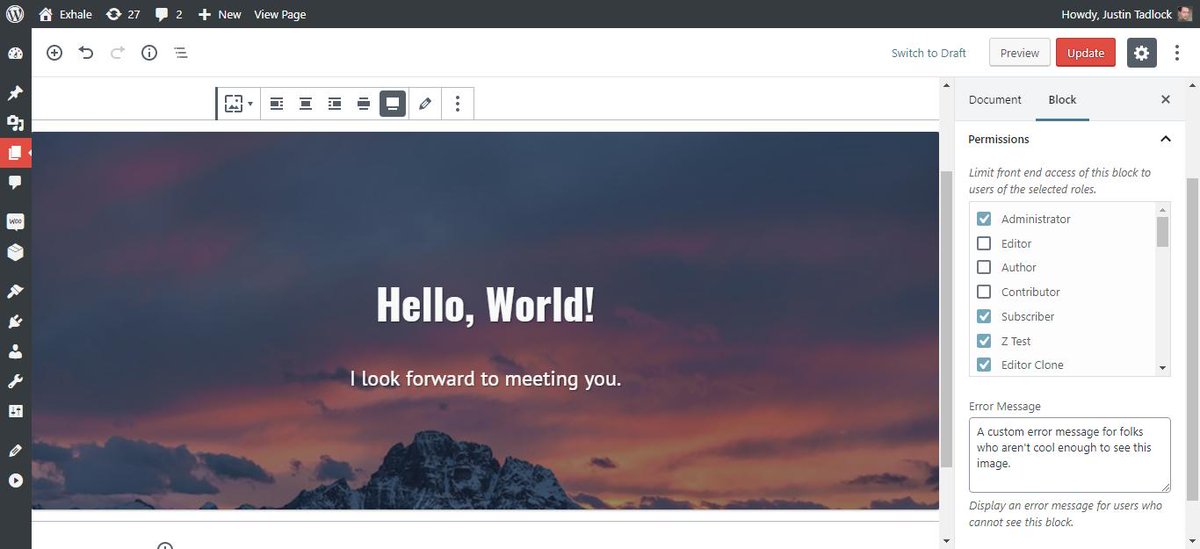Click roles list scrollbar down arrow
This screenshot has height=549, width=1200.
(x=1162, y=368)
